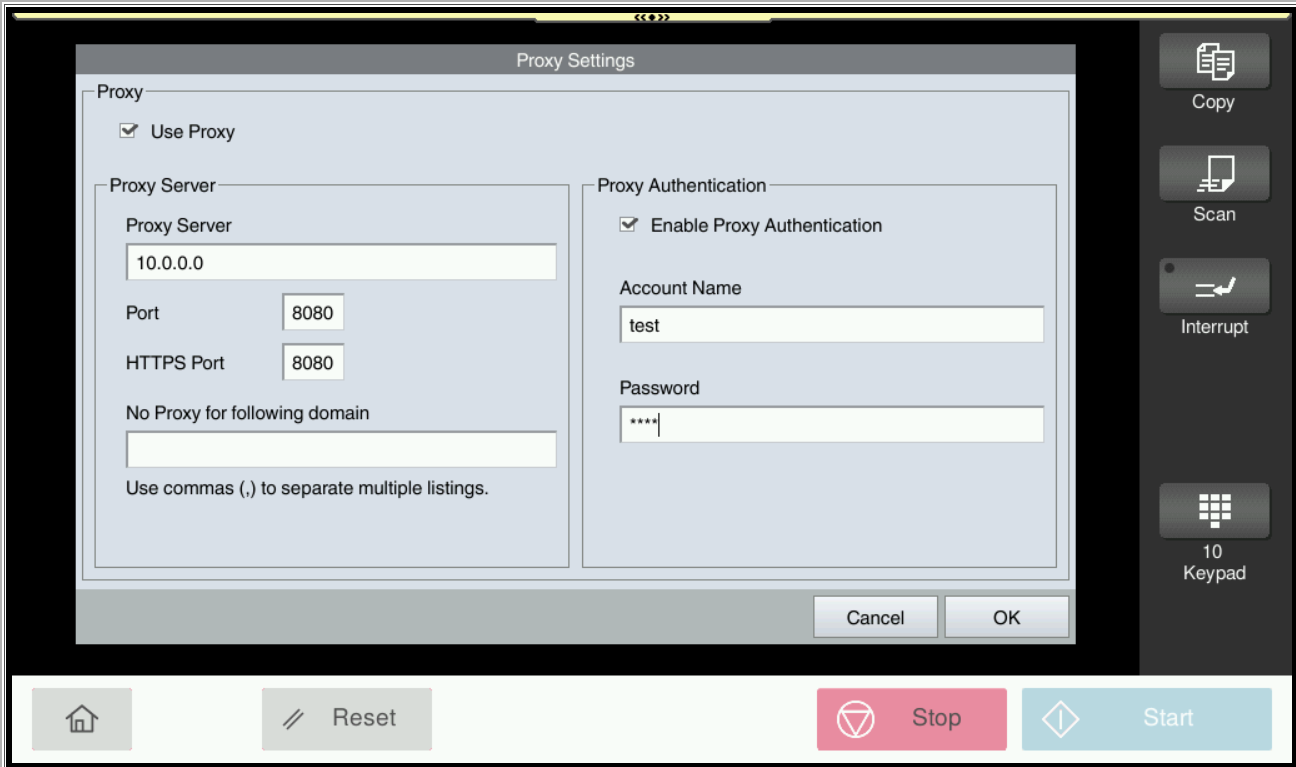
Task: Open the Scan function
Action: coord(1213,174)
